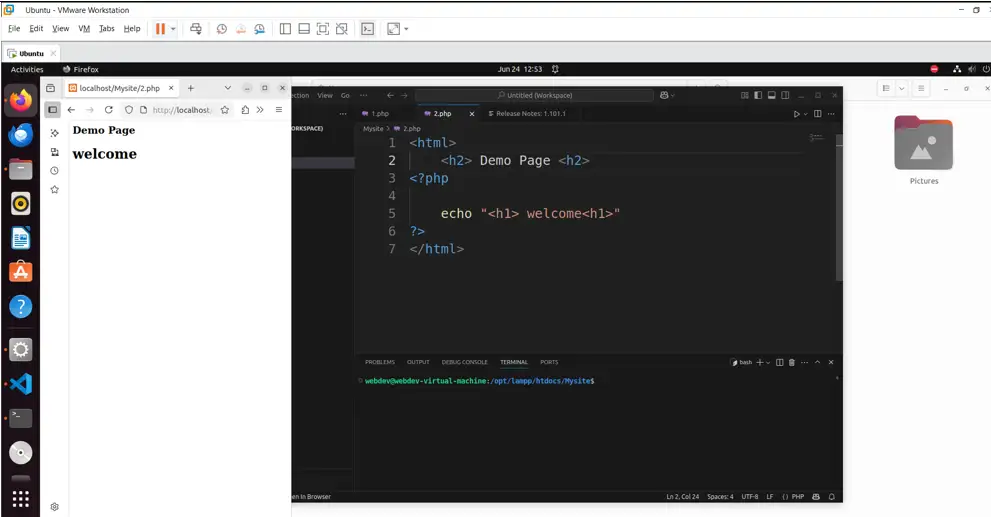Bookmark the page with the star icon
Image resolution: width=991 pixels, height=517 pixels.
pyautogui.click(x=225, y=110)
